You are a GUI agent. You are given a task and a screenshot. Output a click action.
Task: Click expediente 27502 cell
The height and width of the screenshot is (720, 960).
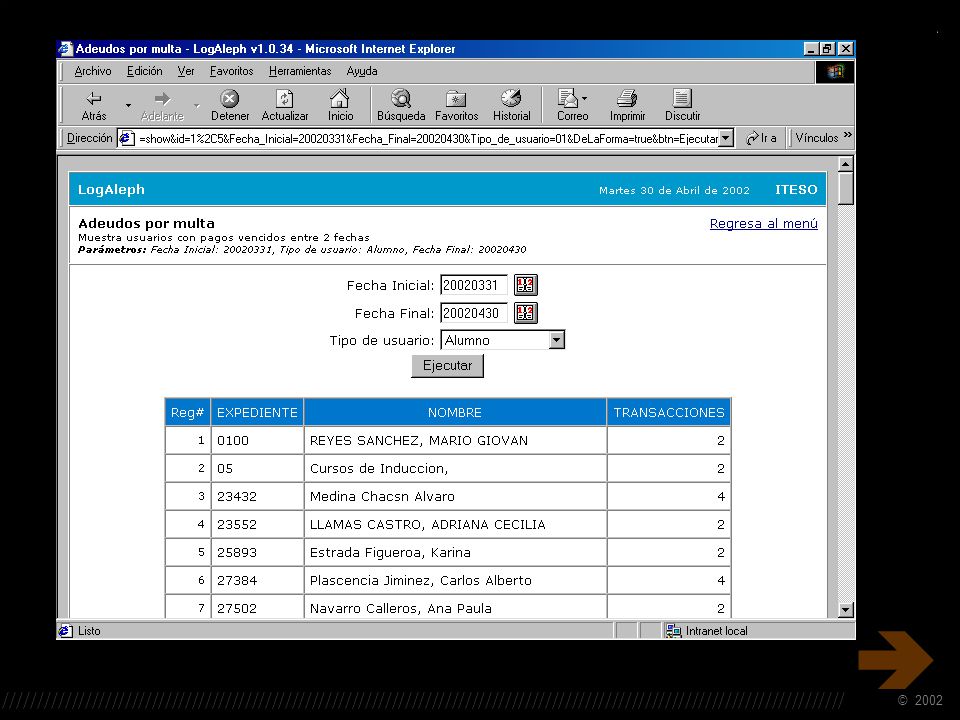257,607
